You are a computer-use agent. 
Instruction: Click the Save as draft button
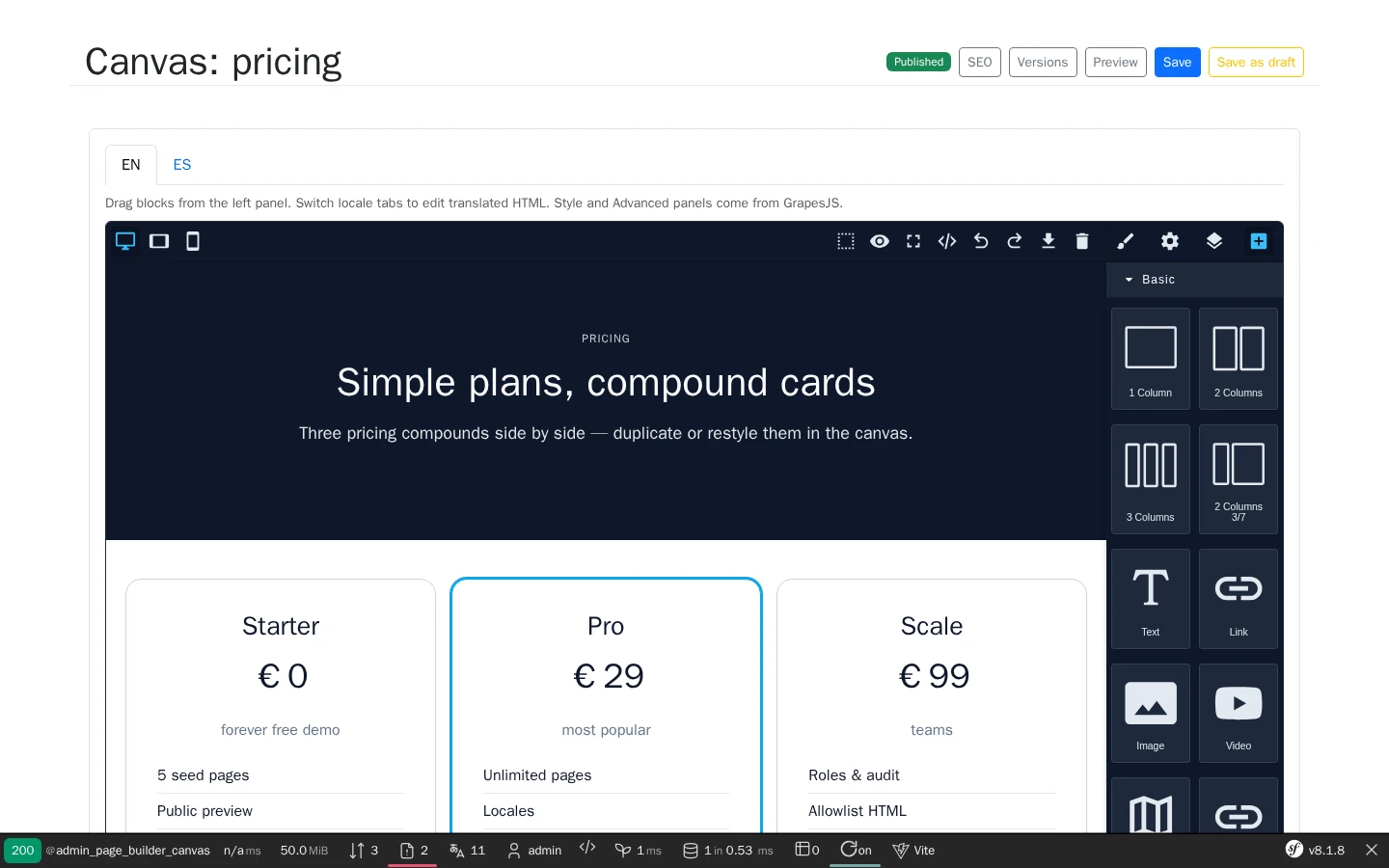1256,62
